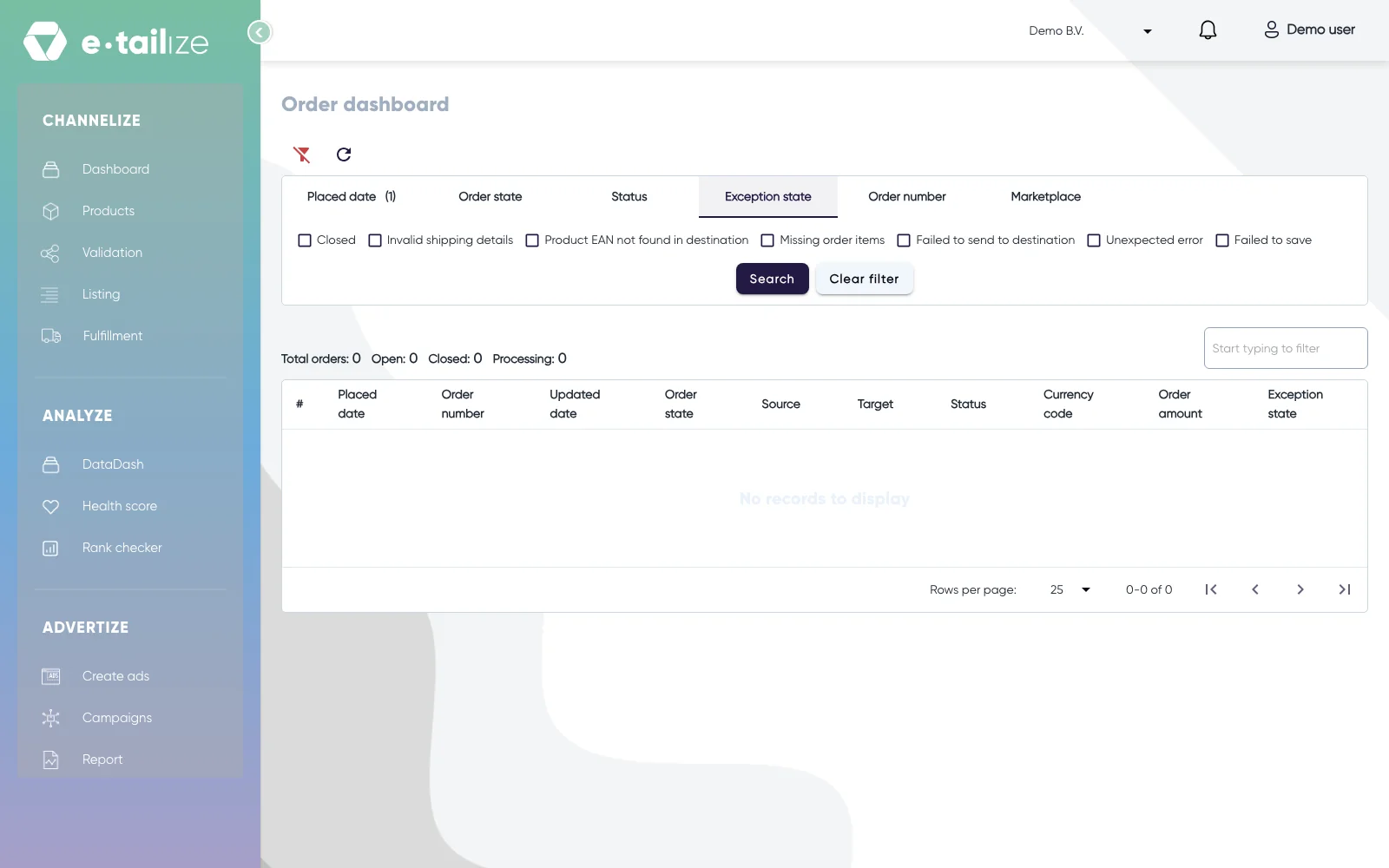Image resolution: width=1389 pixels, height=868 pixels.
Task: Open the Marketplace filter tab
Action: [1046, 197]
